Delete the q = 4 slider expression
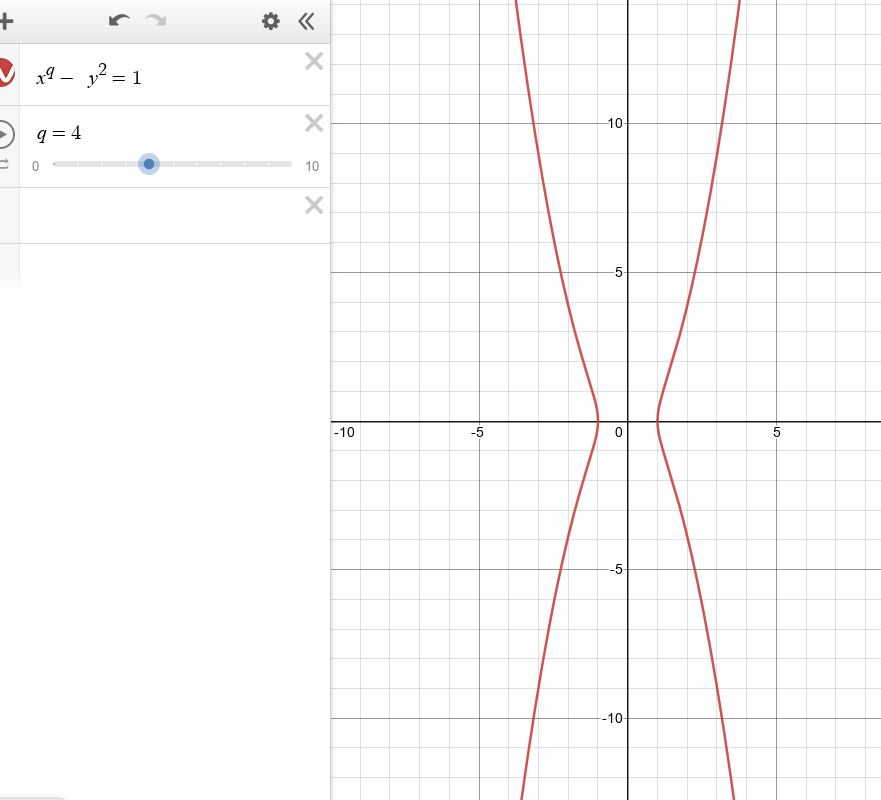Screen dimensions: 881x800 click(x=314, y=123)
